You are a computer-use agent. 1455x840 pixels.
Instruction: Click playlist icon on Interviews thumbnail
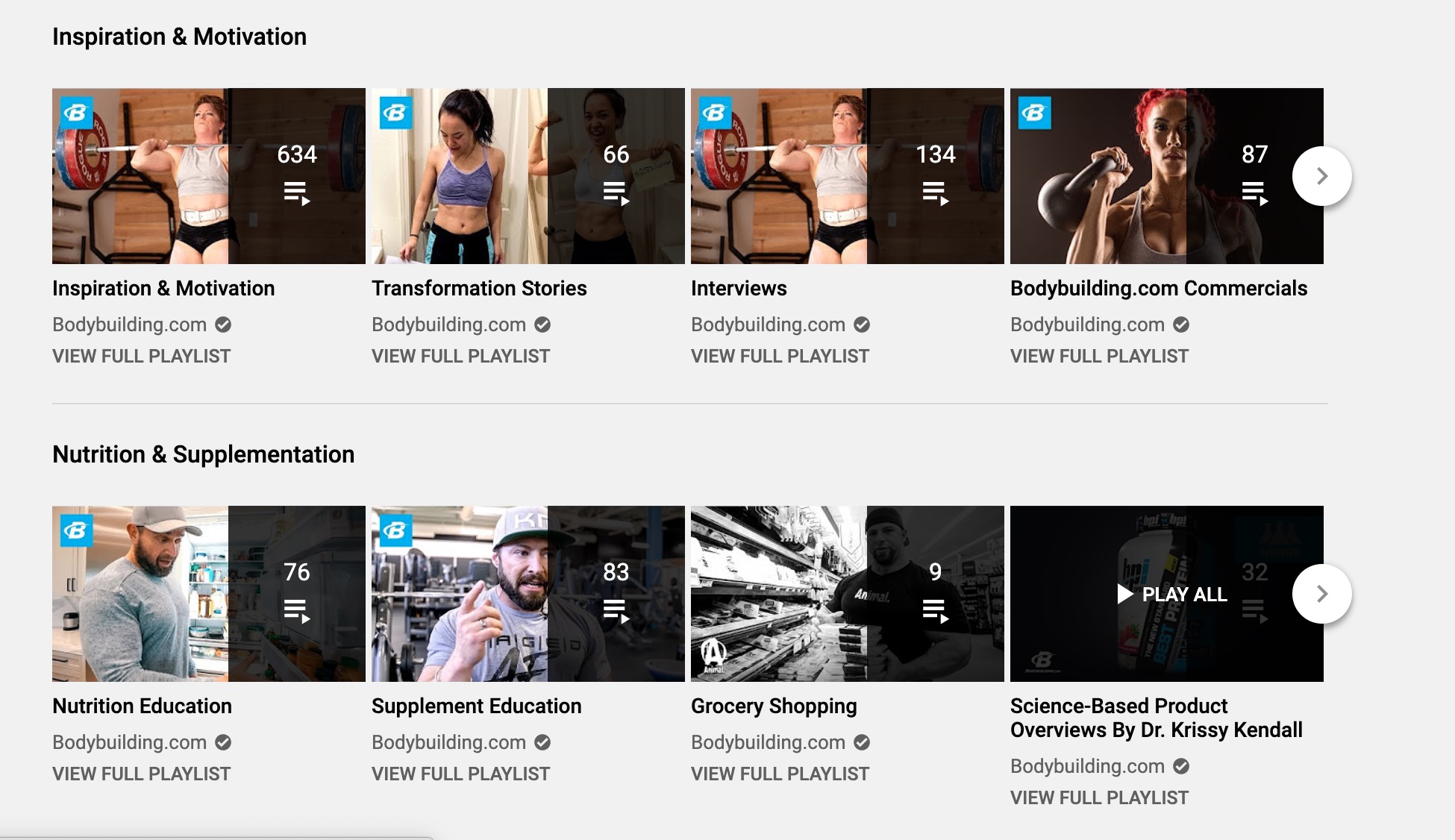(x=935, y=194)
